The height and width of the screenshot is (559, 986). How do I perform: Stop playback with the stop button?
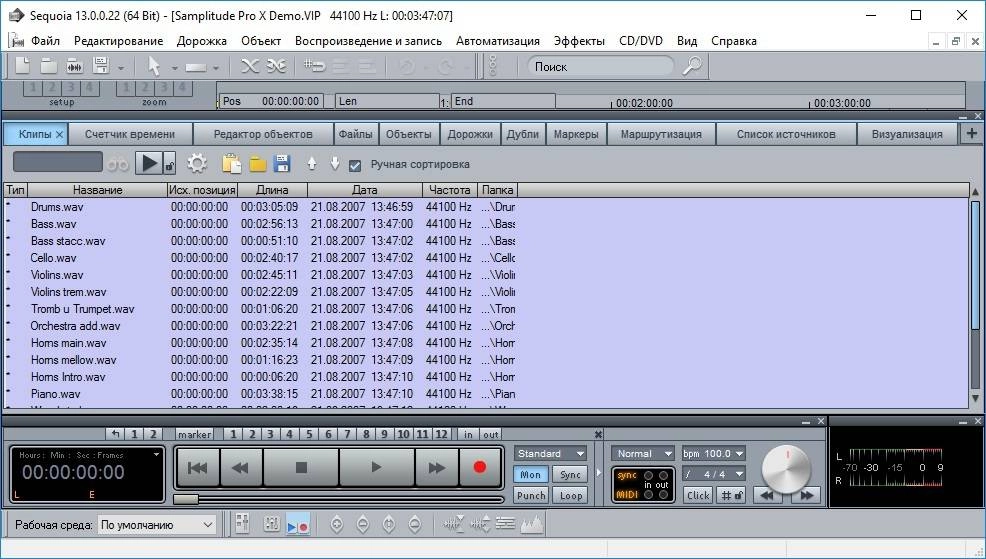pyautogui.click(x=301, y=467)
